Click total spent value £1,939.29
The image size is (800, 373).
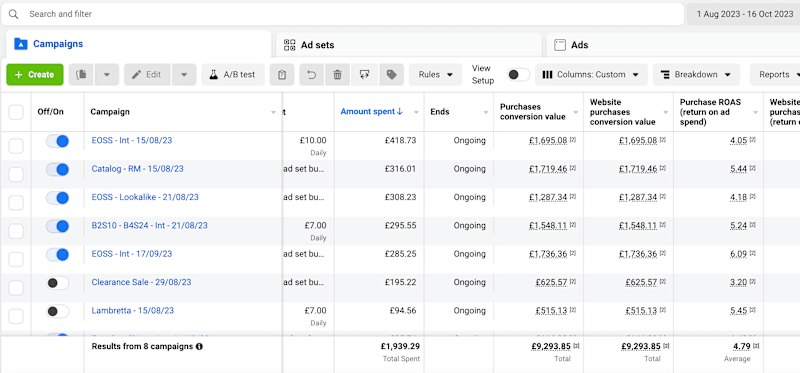[400, 346]
